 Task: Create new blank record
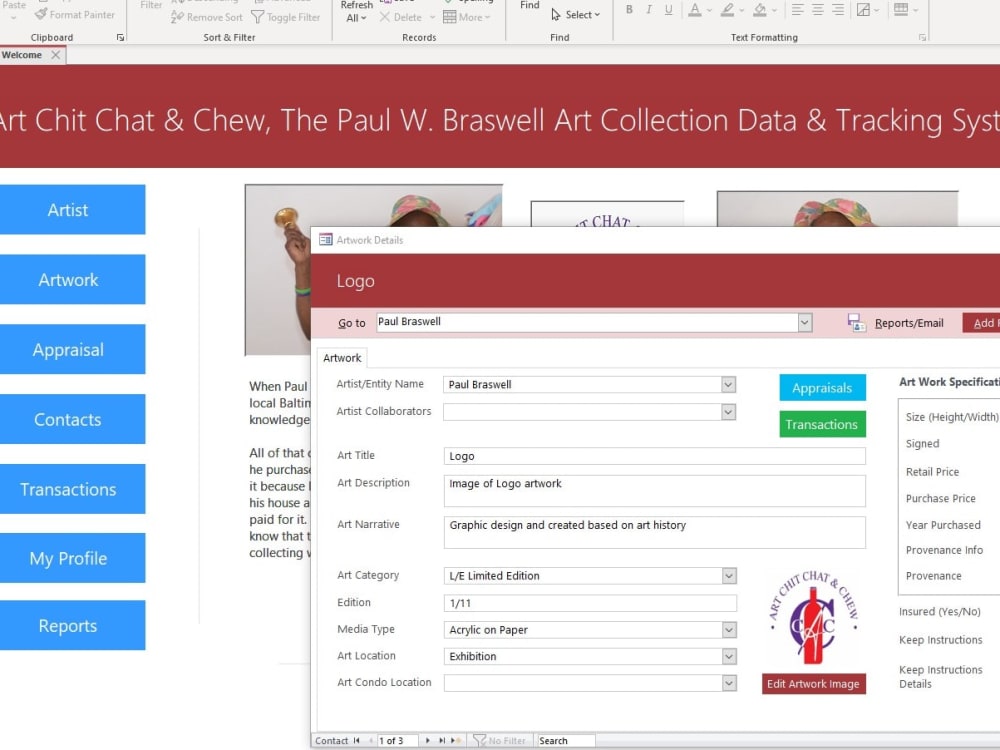coord(456,740)
